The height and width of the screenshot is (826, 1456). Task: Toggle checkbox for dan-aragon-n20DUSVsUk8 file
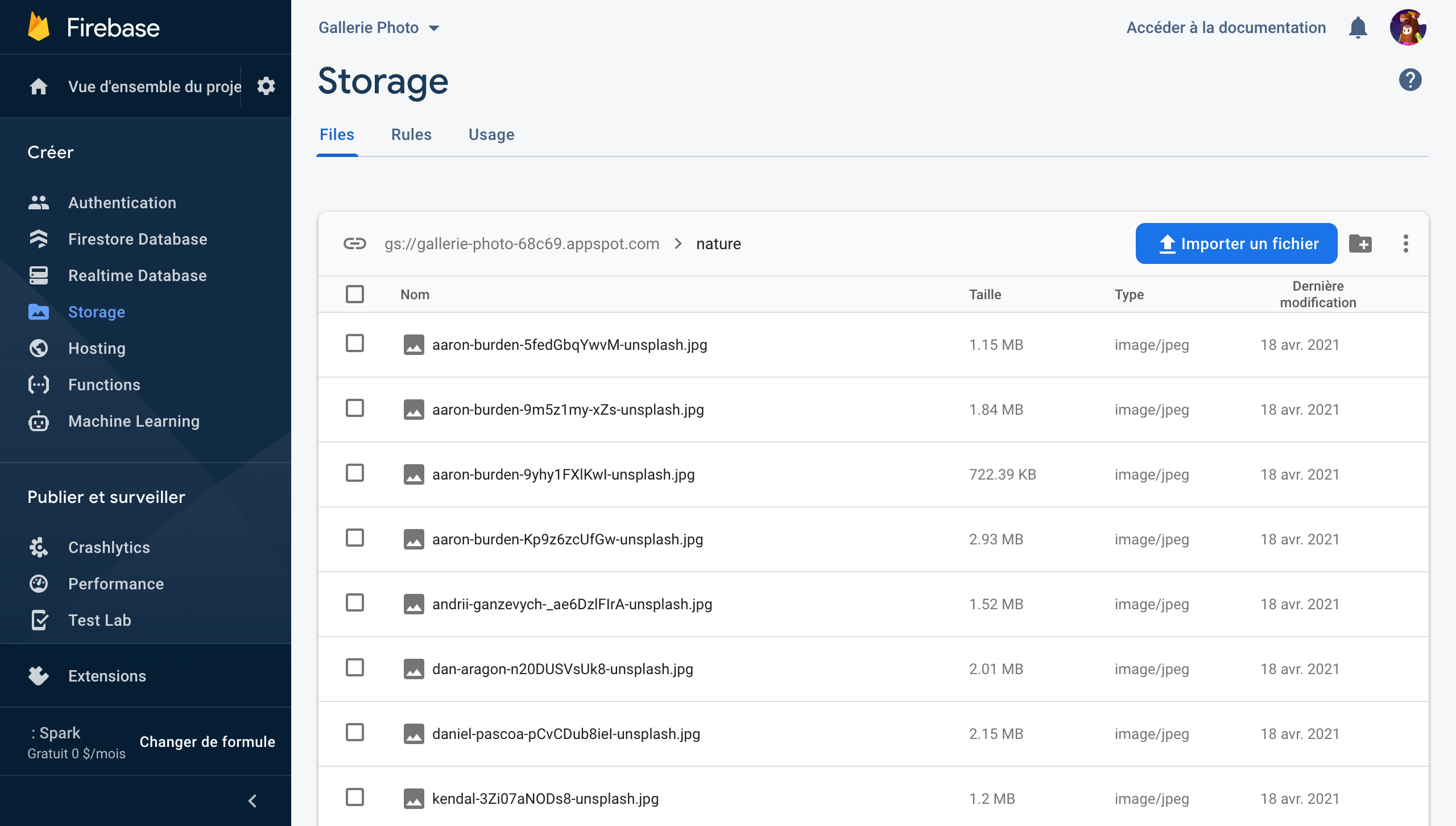pyautogui.click(x=355, y=668)
